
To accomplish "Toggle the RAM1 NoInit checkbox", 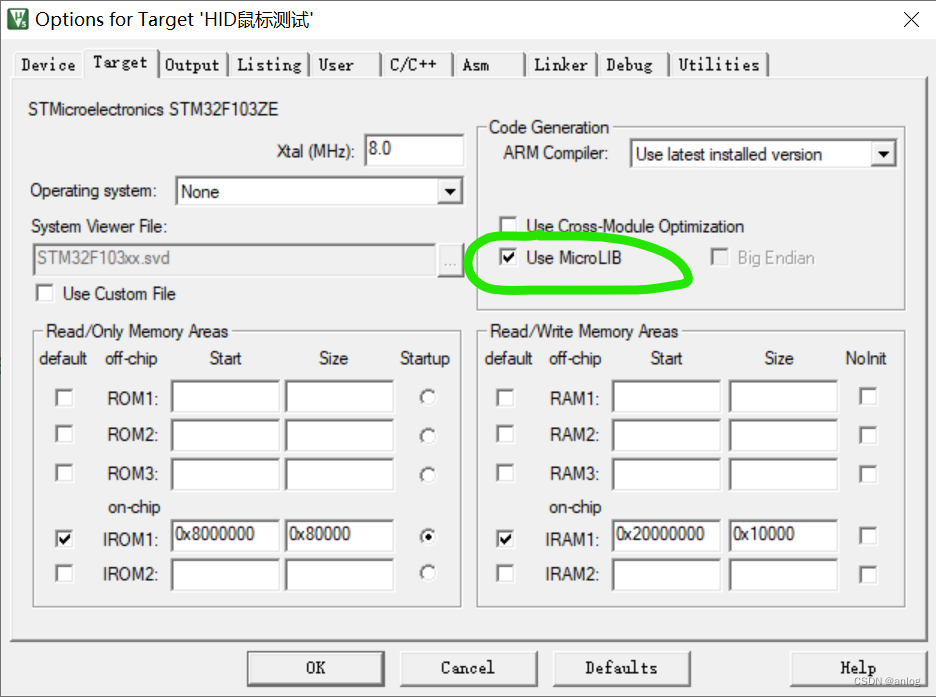I will (x=868, y=396).
